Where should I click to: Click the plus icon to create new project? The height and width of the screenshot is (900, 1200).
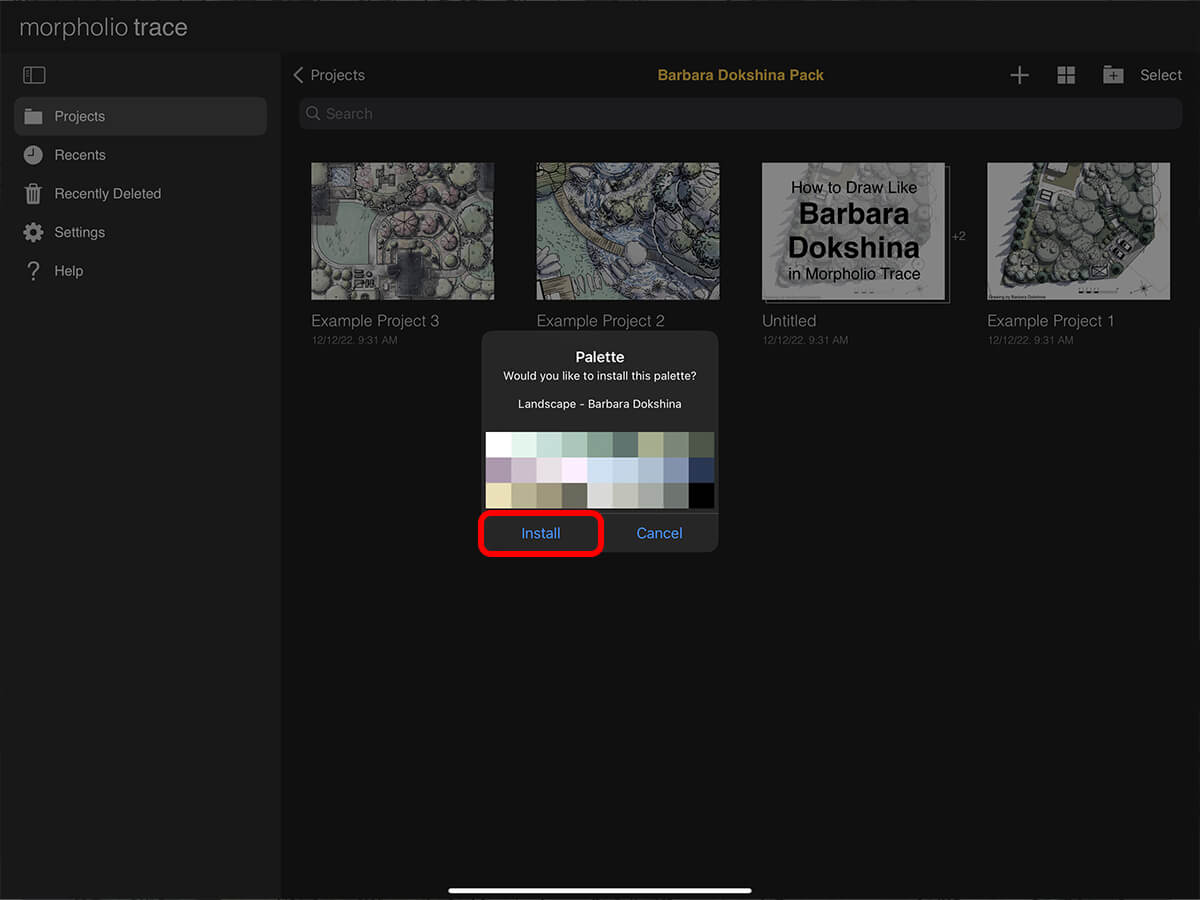pos(1019,74)
